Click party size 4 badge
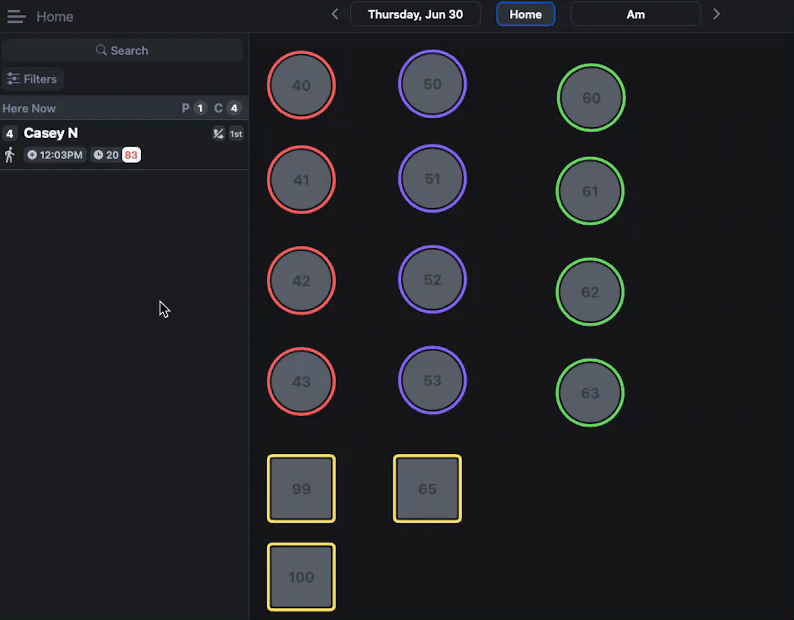 (x=10, y=134)
